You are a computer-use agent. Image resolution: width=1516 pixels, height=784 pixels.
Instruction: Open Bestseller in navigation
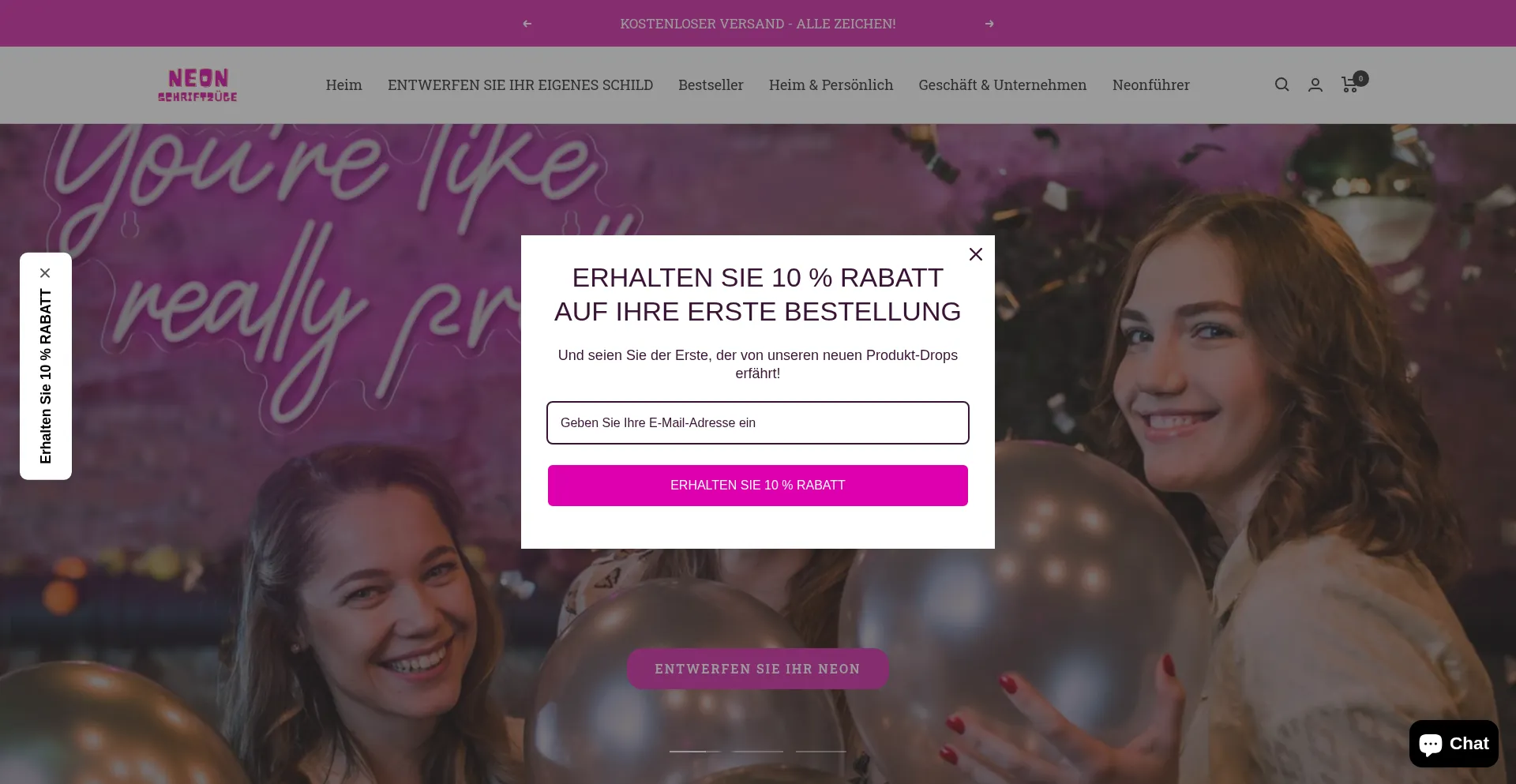711,84
